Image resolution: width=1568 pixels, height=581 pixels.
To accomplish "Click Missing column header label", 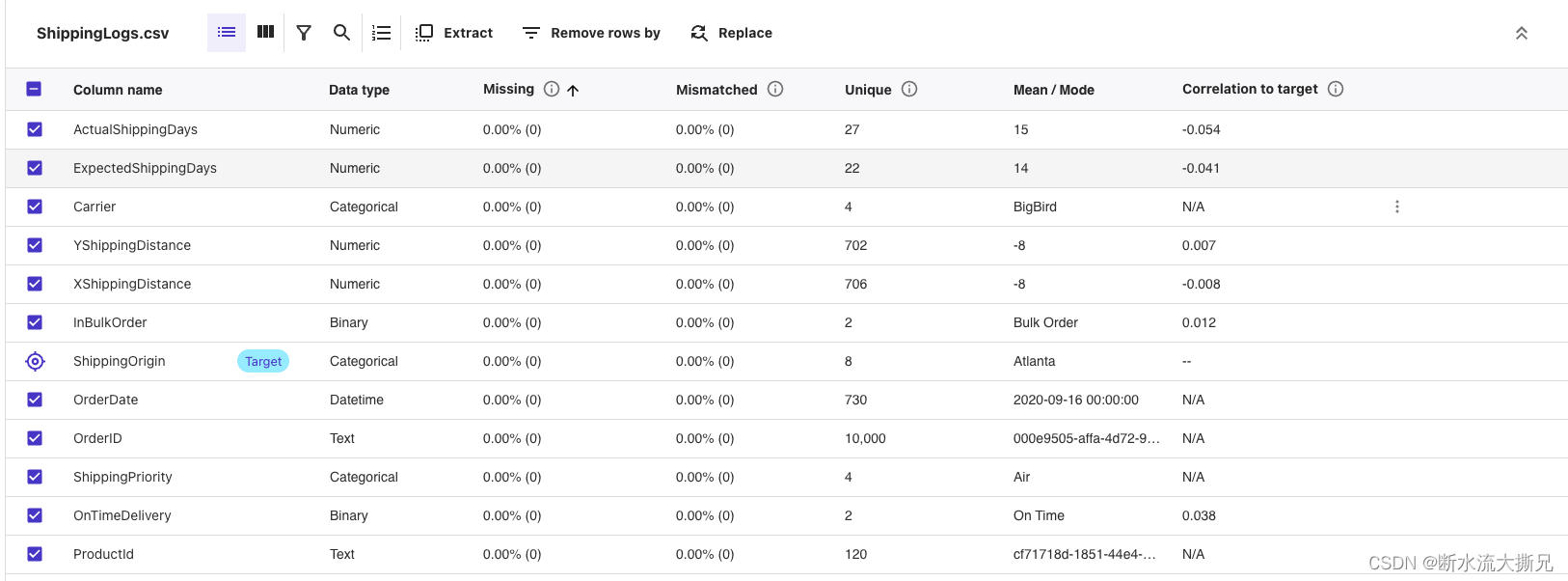I will point(508,89).
